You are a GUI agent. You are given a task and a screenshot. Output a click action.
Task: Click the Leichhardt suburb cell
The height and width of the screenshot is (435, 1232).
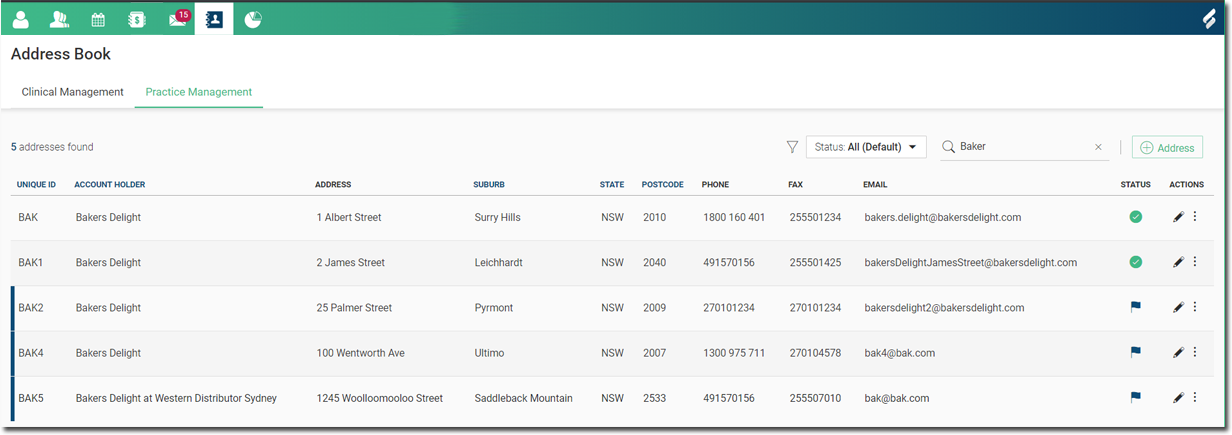499,262
